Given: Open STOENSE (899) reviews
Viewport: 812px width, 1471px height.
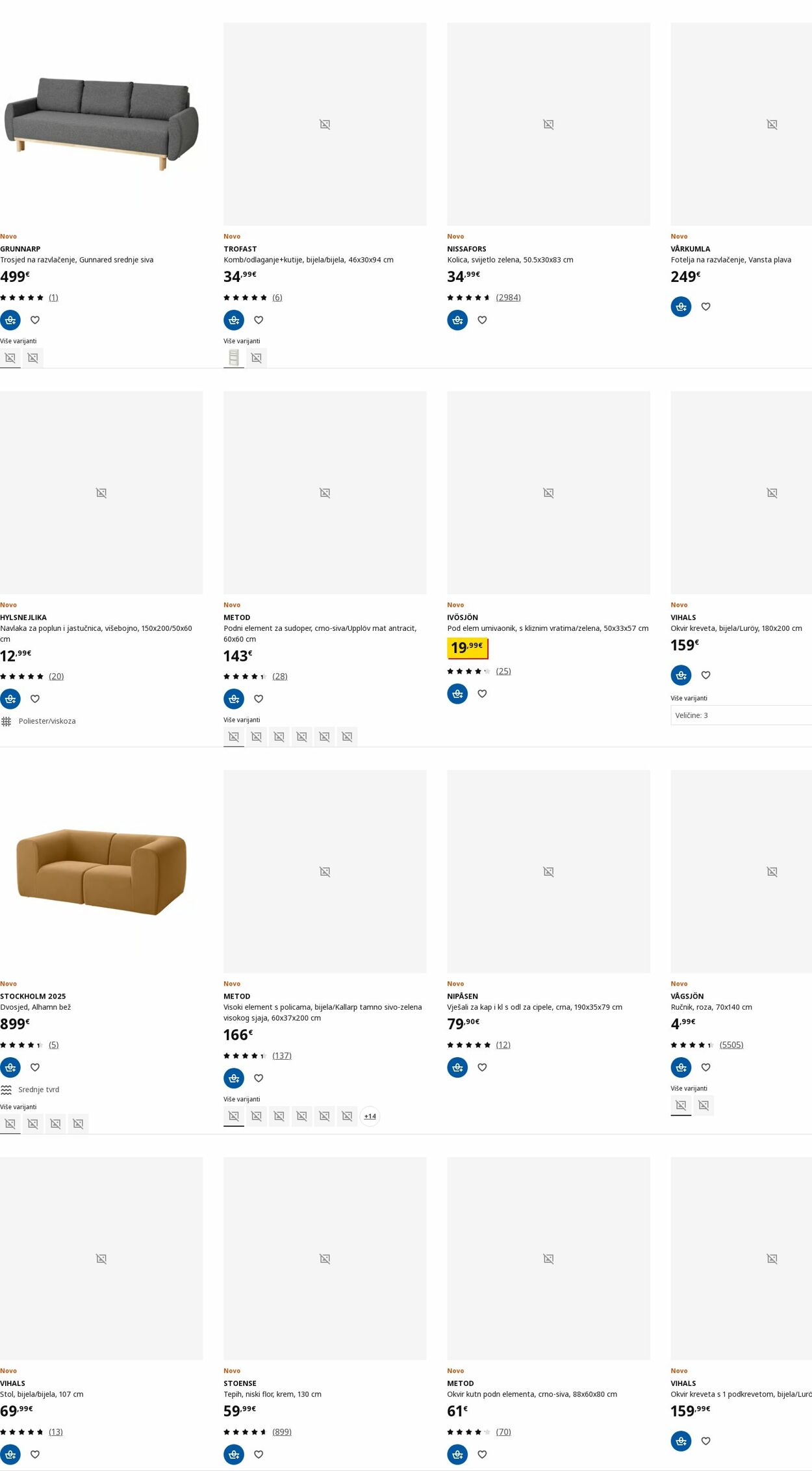Looking at the screenshot, I should [282, 1432].
